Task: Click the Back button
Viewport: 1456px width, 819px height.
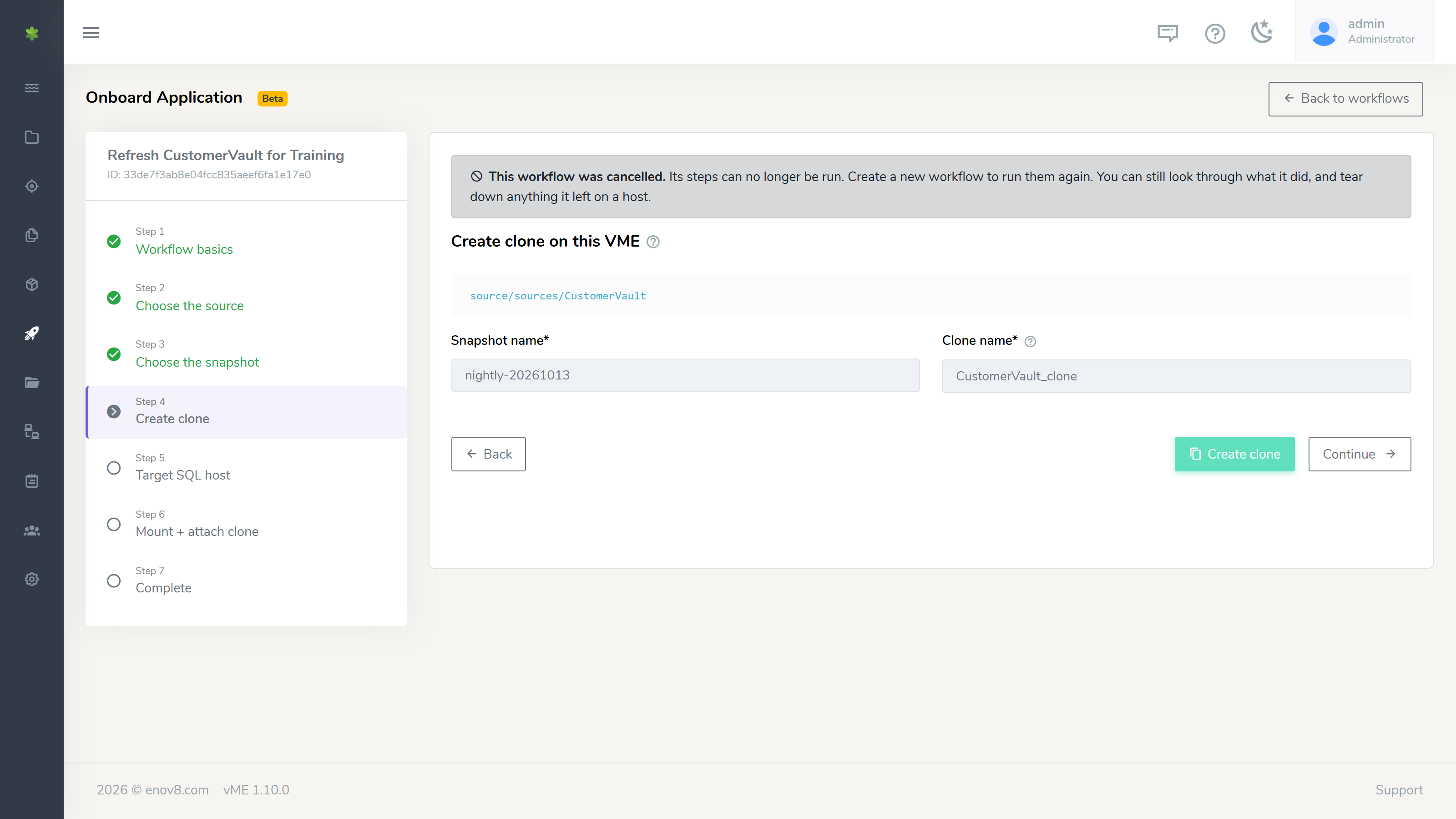Action: [488, 454]
